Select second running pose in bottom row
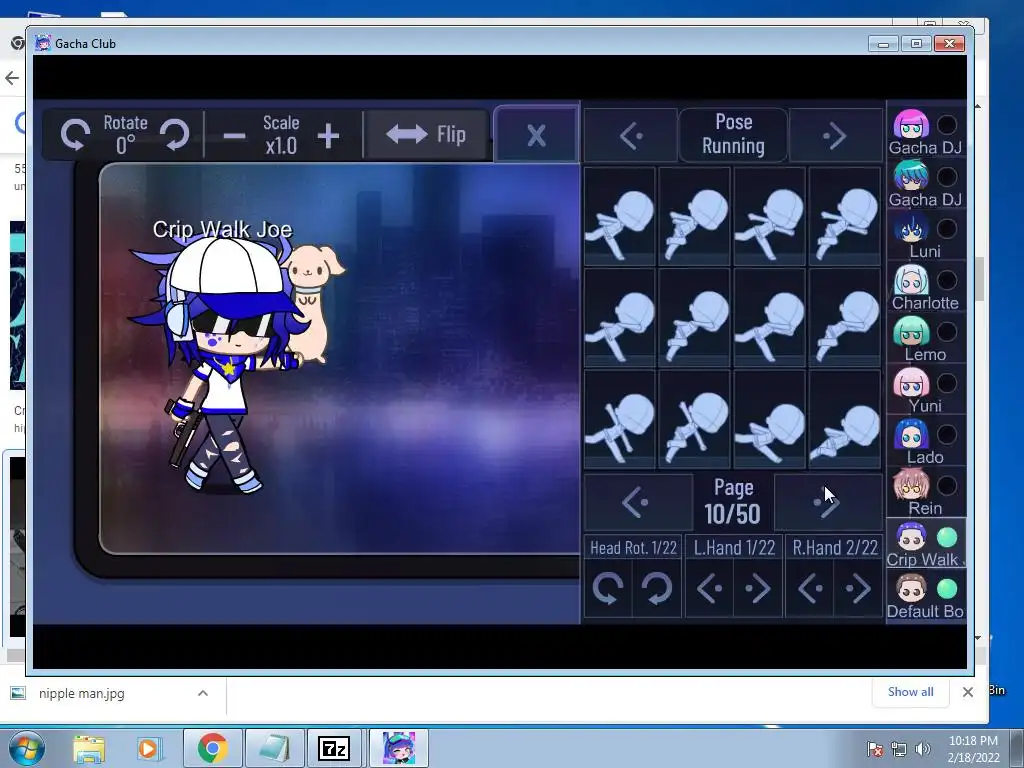 click(x=694, y=420)
